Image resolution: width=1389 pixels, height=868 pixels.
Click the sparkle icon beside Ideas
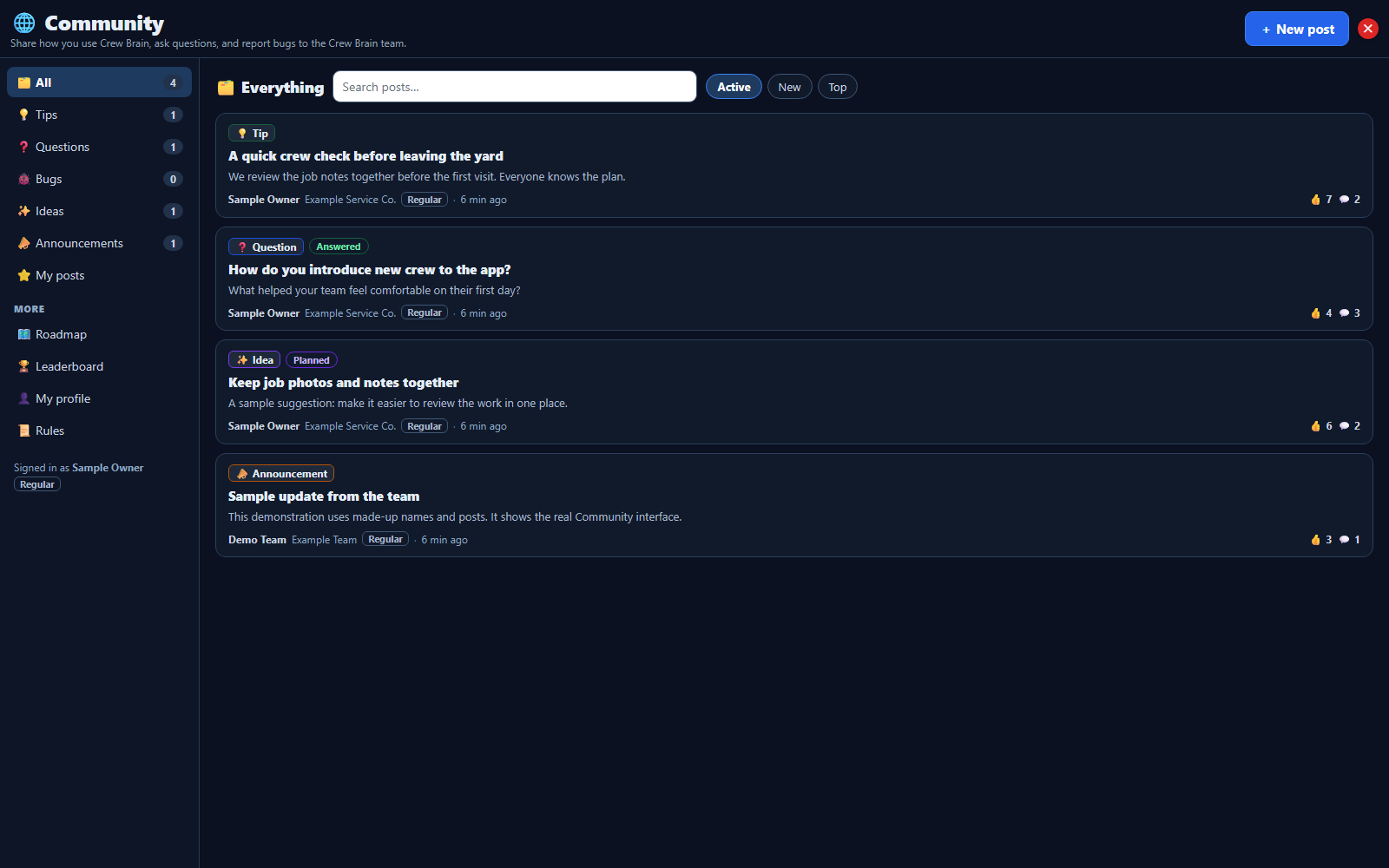pyautogui.click(x=24, y=211)
